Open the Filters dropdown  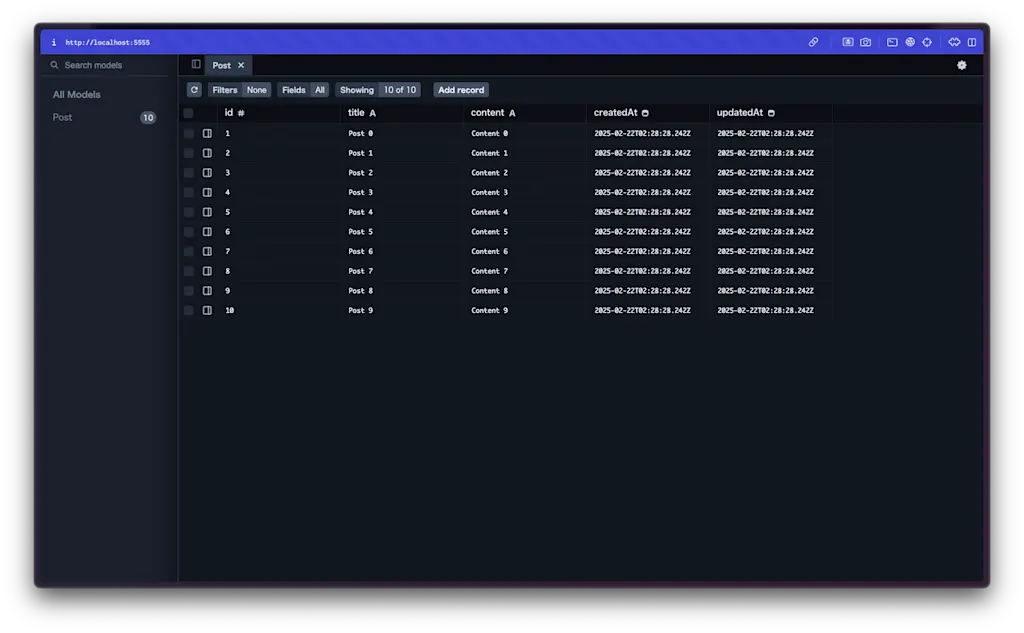pyautogui.click(x=239, y=90)
